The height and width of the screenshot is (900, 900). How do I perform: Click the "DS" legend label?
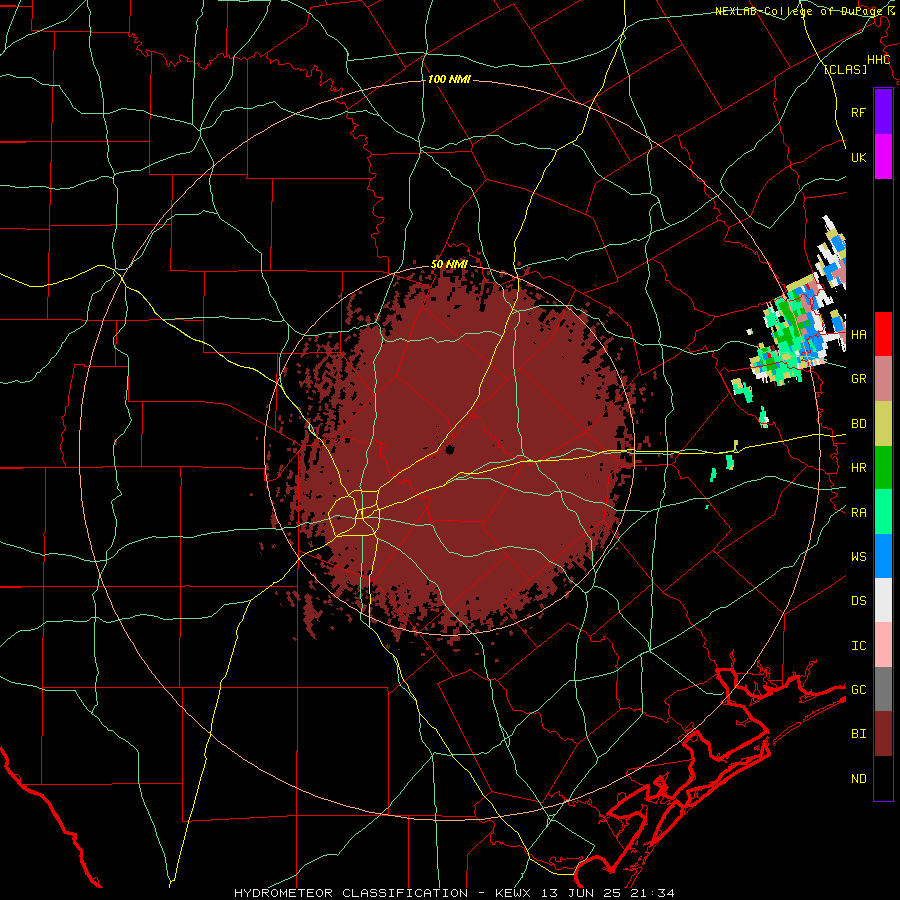tap(858, 601)
